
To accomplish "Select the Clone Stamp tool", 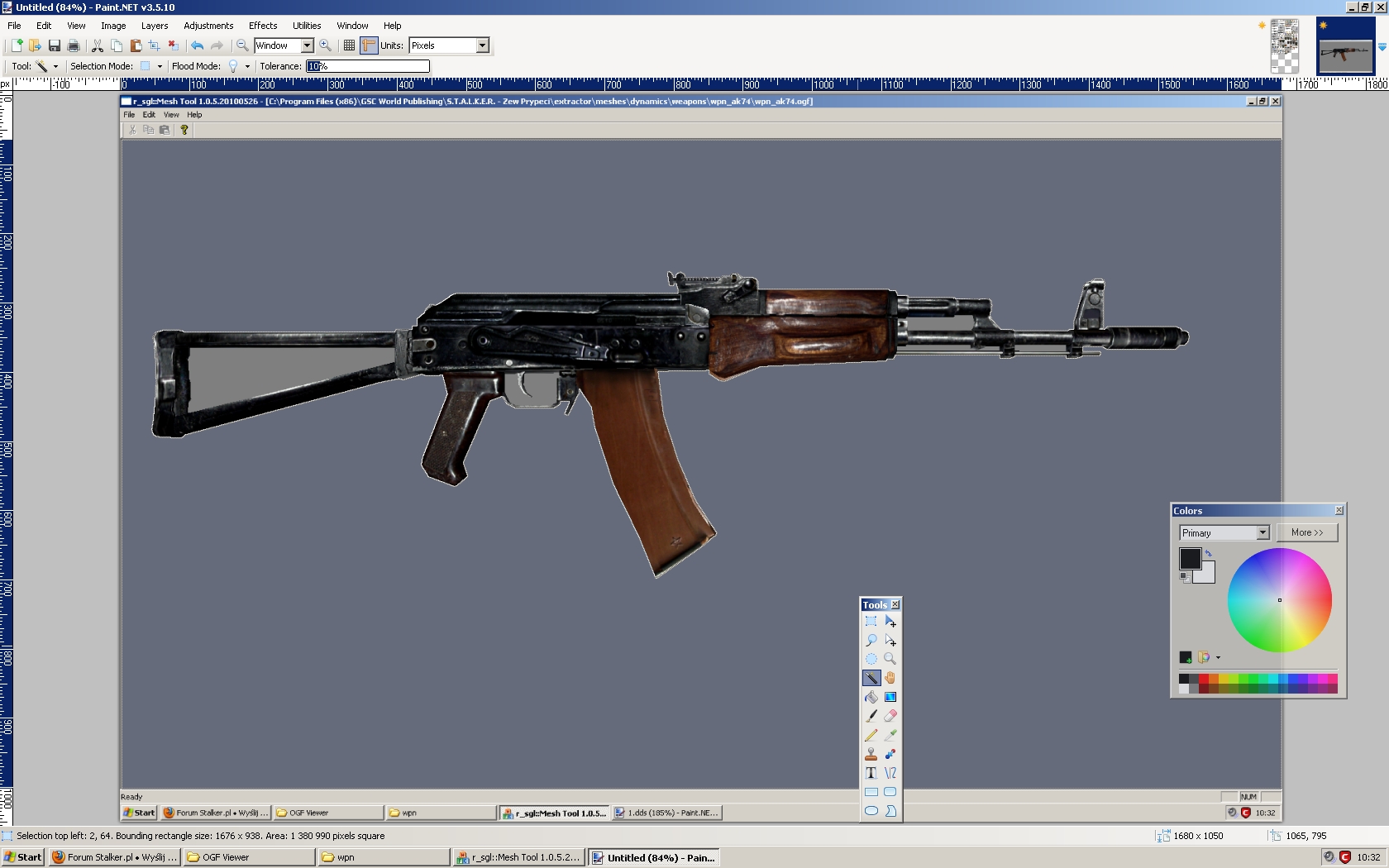I will pos(871,754).
